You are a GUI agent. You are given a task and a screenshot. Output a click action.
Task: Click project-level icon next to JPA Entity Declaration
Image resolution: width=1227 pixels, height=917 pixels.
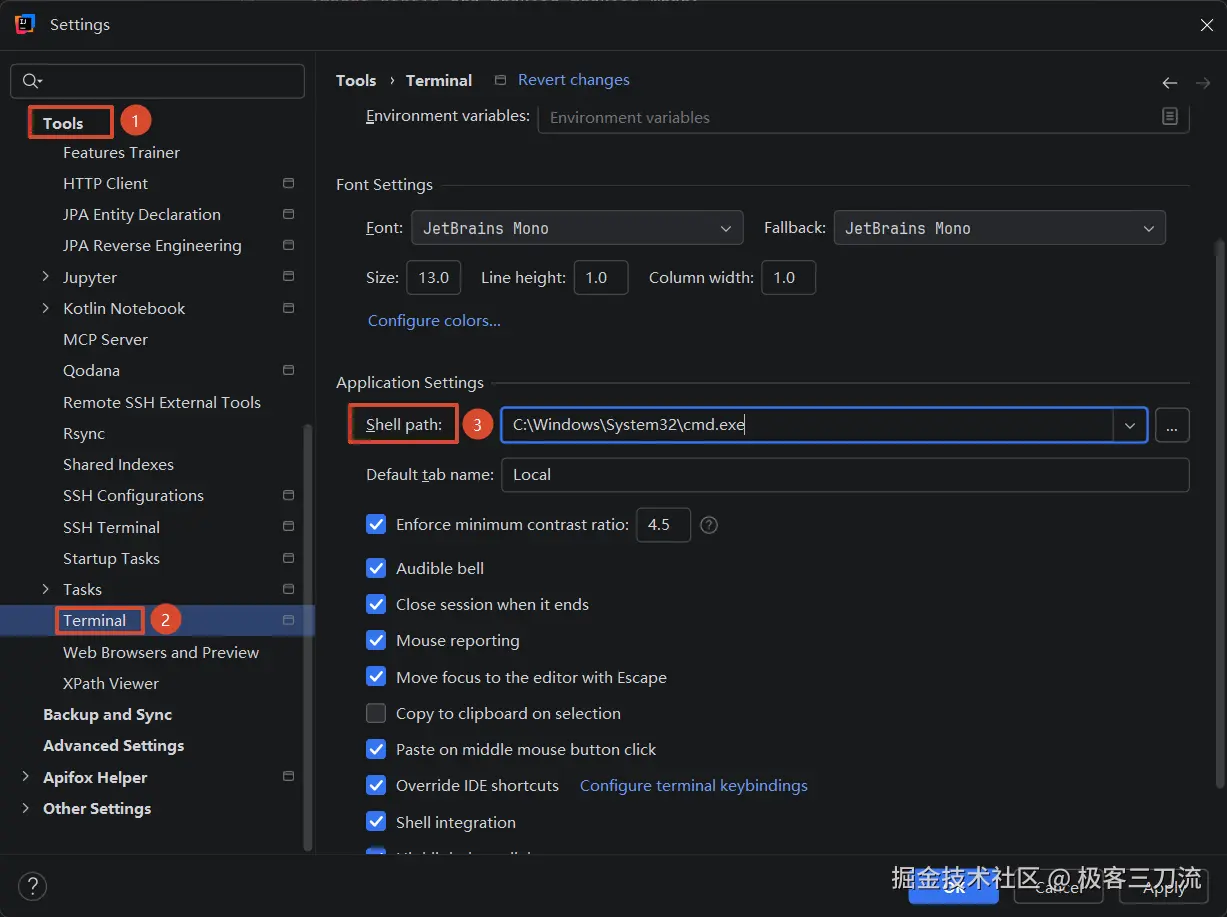click(x=288, y=214)
